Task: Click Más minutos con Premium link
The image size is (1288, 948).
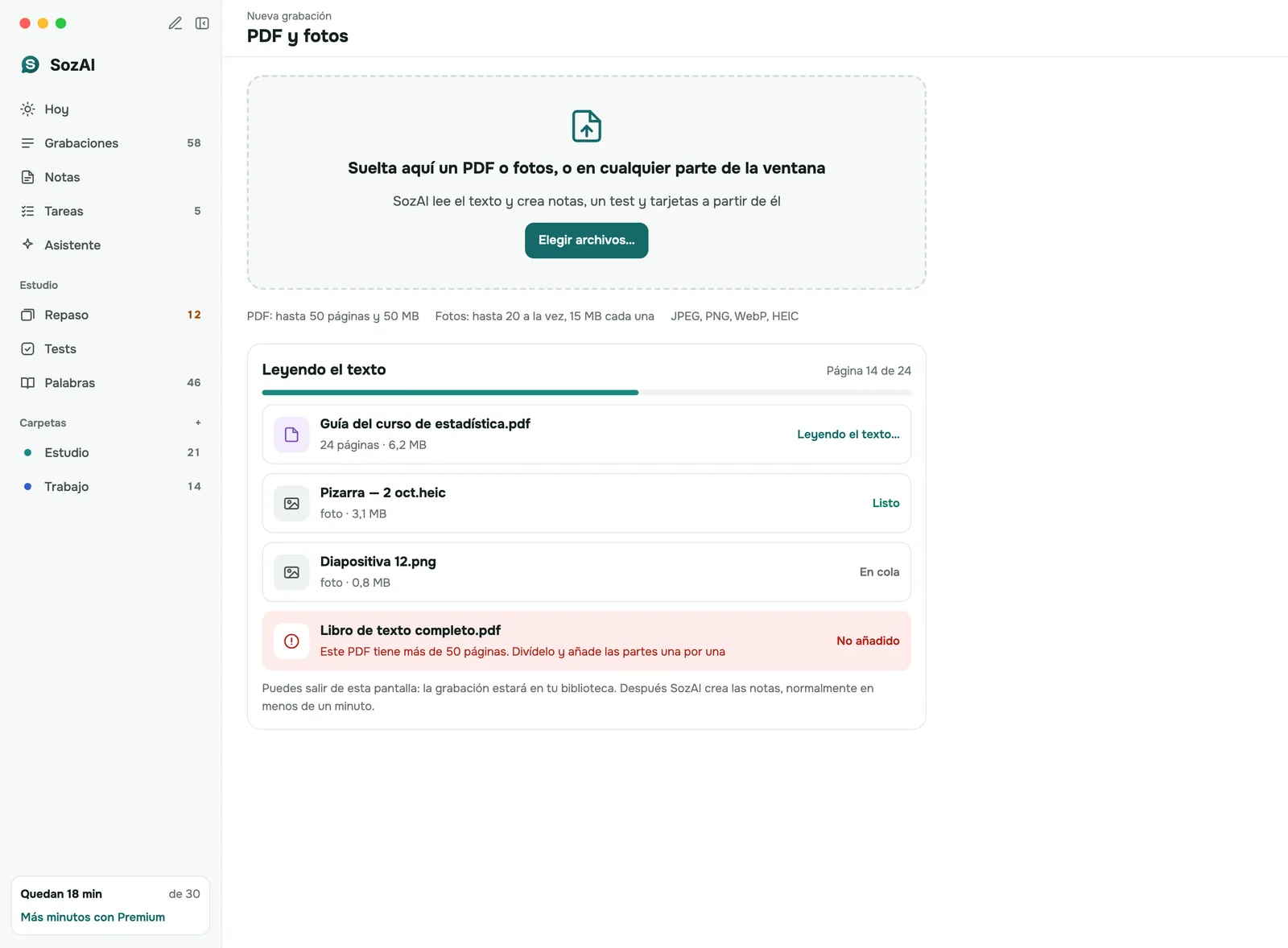Action: point(93,917)
